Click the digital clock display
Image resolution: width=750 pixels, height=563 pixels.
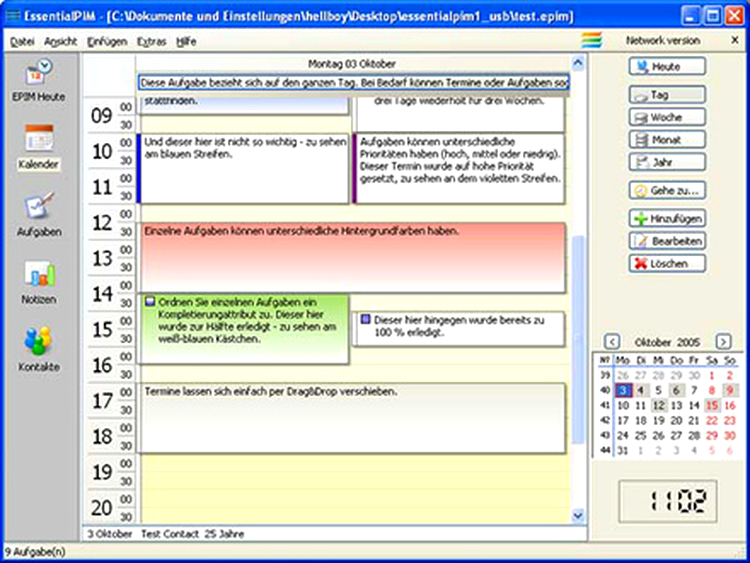coord(668,501)
